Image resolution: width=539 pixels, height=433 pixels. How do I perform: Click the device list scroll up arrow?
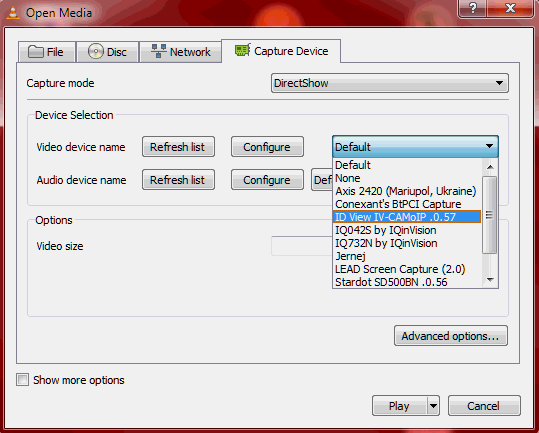(x=490, y=167)
